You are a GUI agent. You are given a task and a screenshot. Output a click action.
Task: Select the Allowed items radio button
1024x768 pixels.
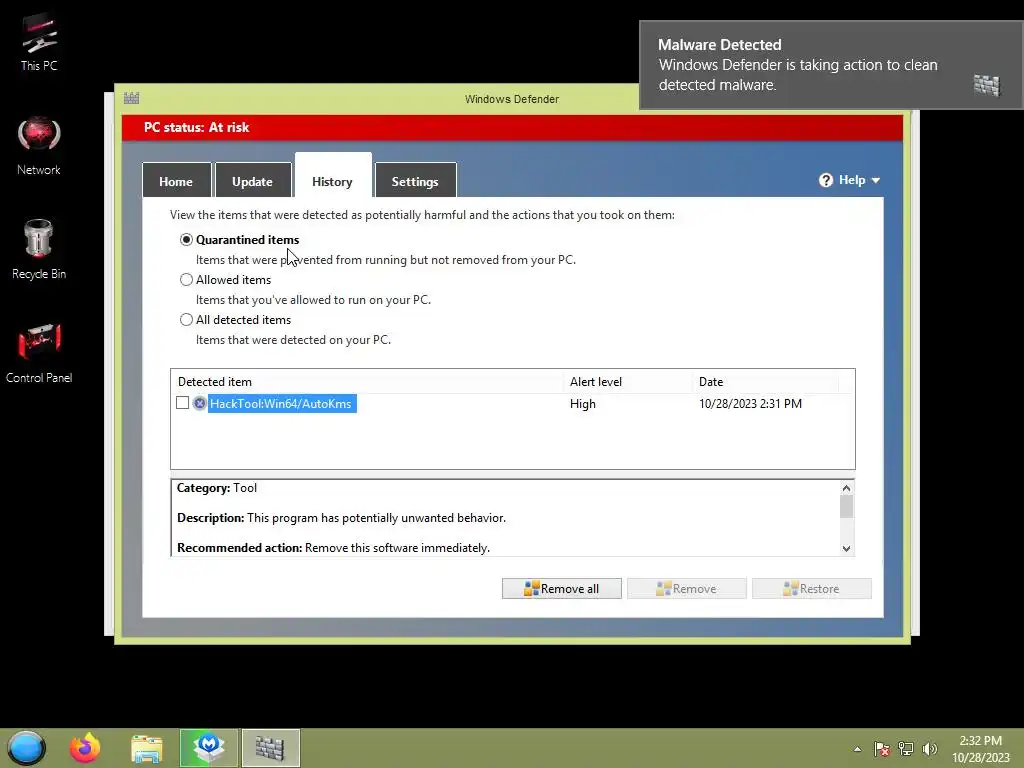point(187,280)
